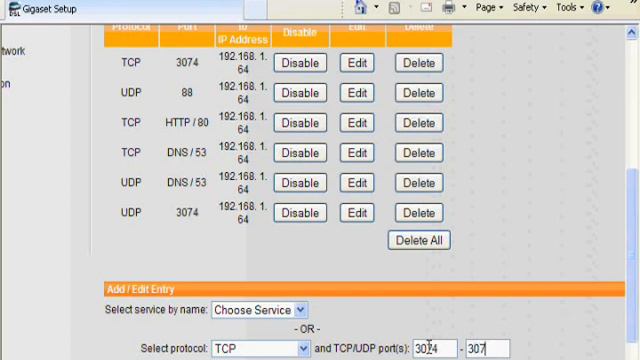This screenshot has height=360, width=640.
Task: Click the starting port field with 3074
Action: pyautogui.click(x=435, y=349)
